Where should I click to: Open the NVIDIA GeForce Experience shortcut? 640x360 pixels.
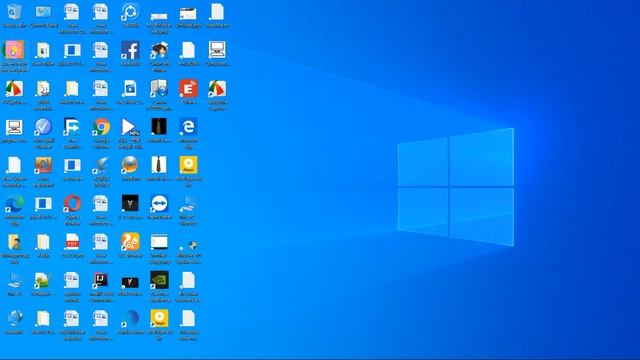point(159,280)
